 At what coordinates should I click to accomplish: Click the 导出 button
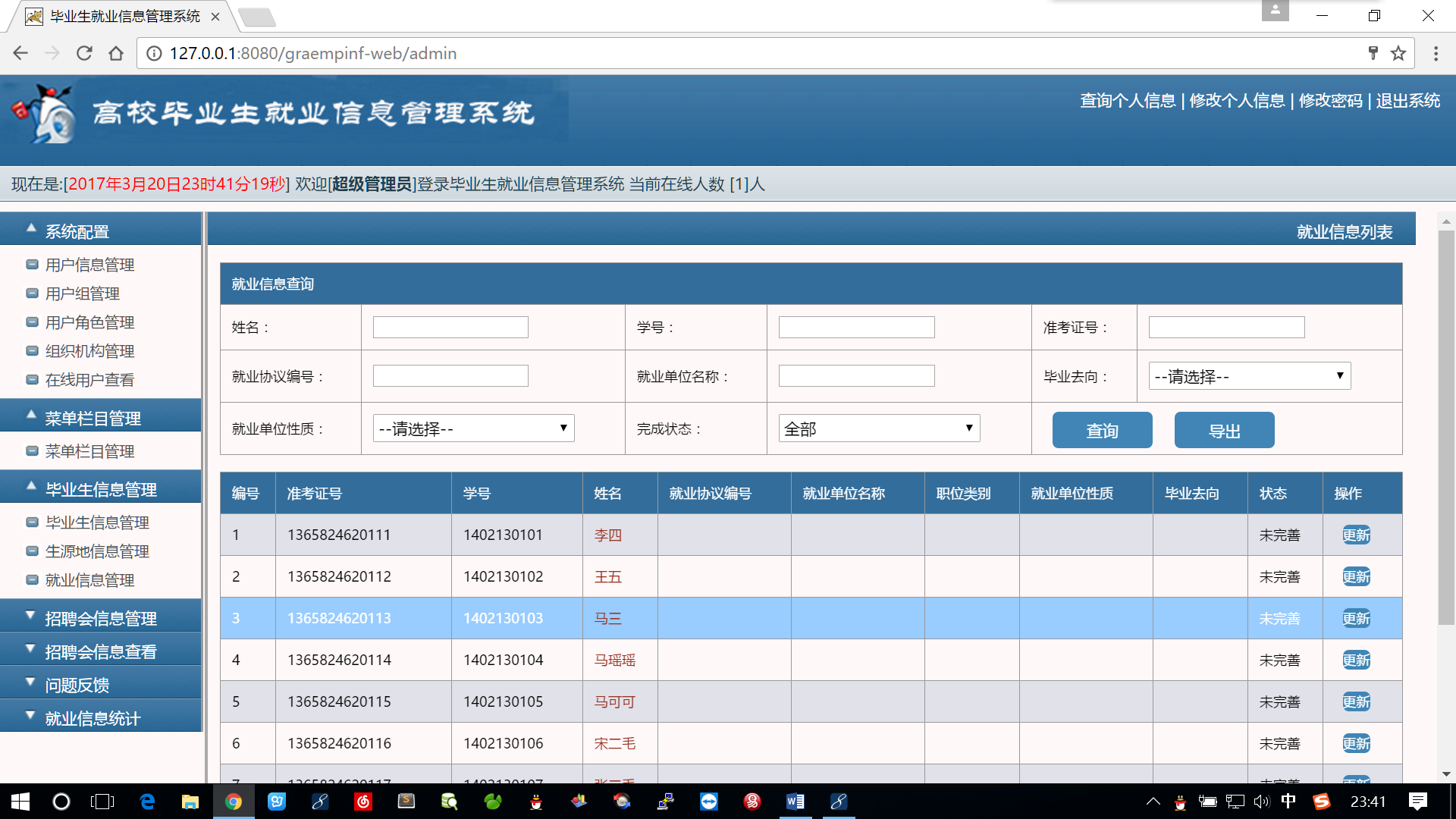click(x=1224, y=431)
